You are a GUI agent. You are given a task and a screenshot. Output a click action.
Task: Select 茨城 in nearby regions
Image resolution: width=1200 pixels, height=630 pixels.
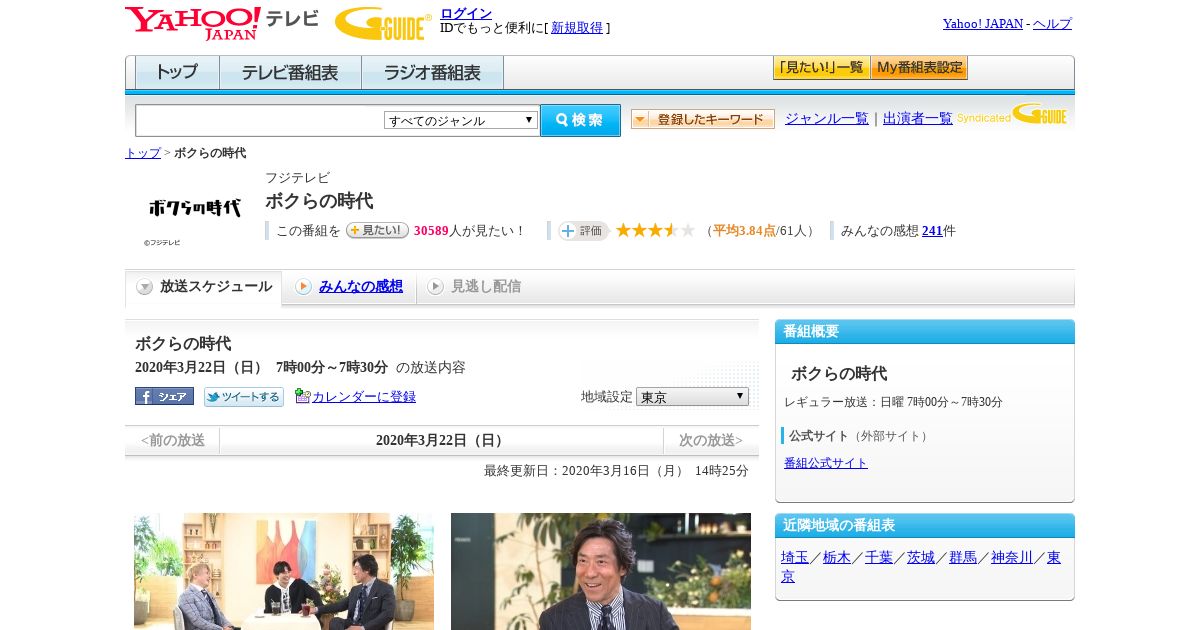pos(921,557)
